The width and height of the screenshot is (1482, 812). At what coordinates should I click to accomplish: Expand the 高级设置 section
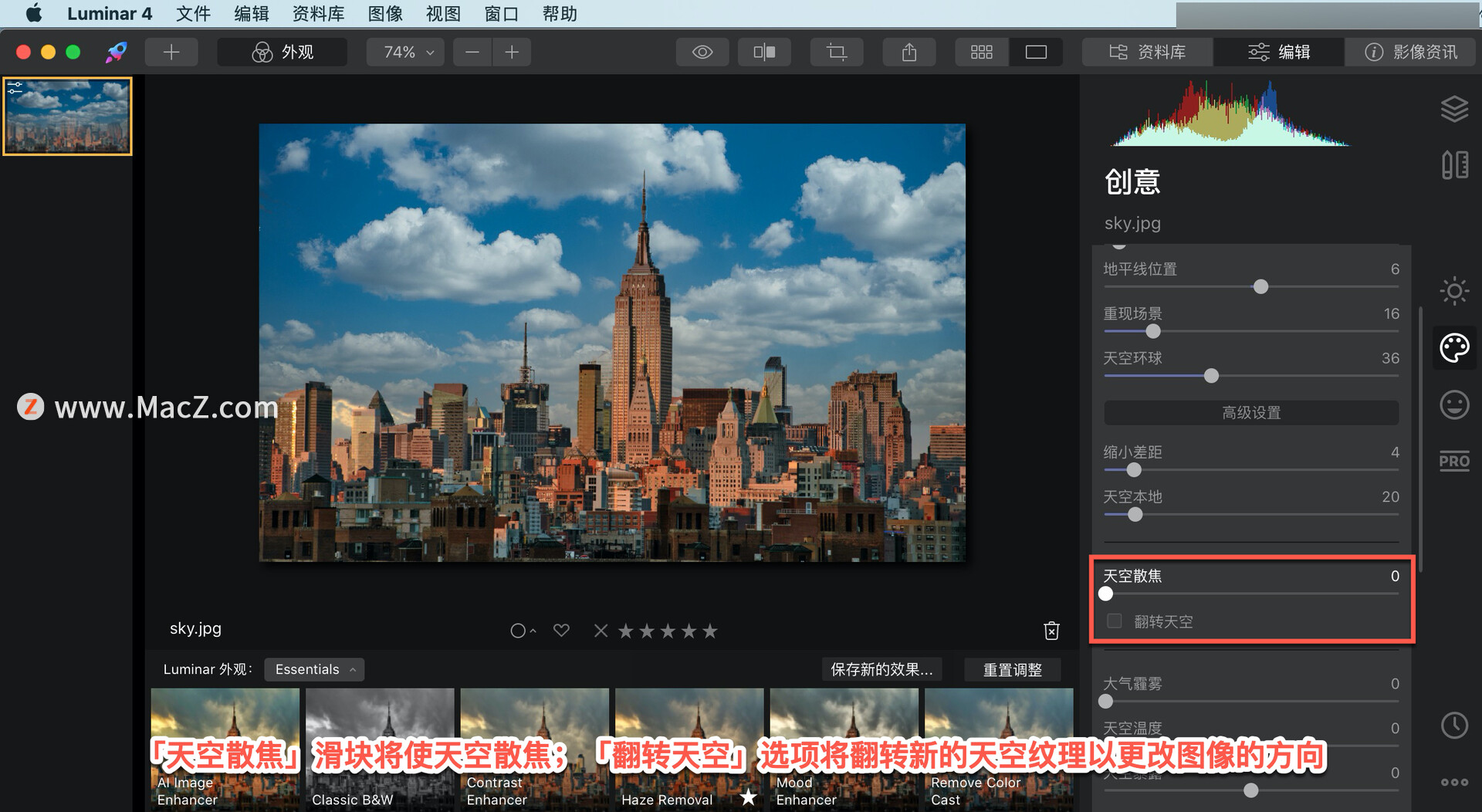[1250, 413]
